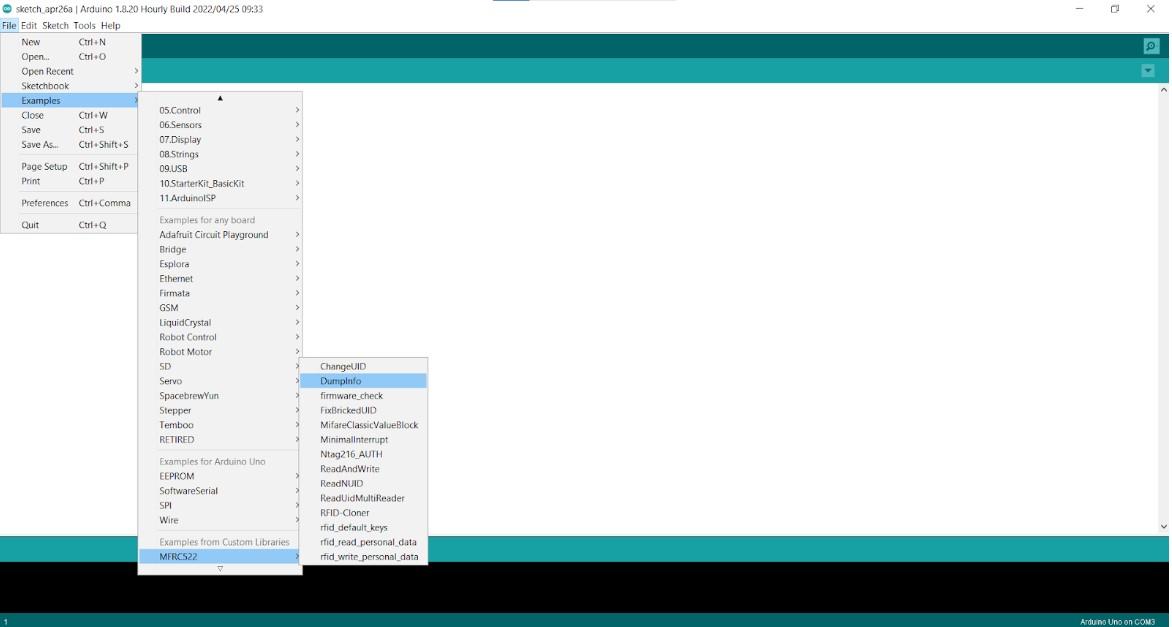The height and width of the screenshot is (627, 1172).
Task: Open the SD examples submenu
Action: coord(220,366)
